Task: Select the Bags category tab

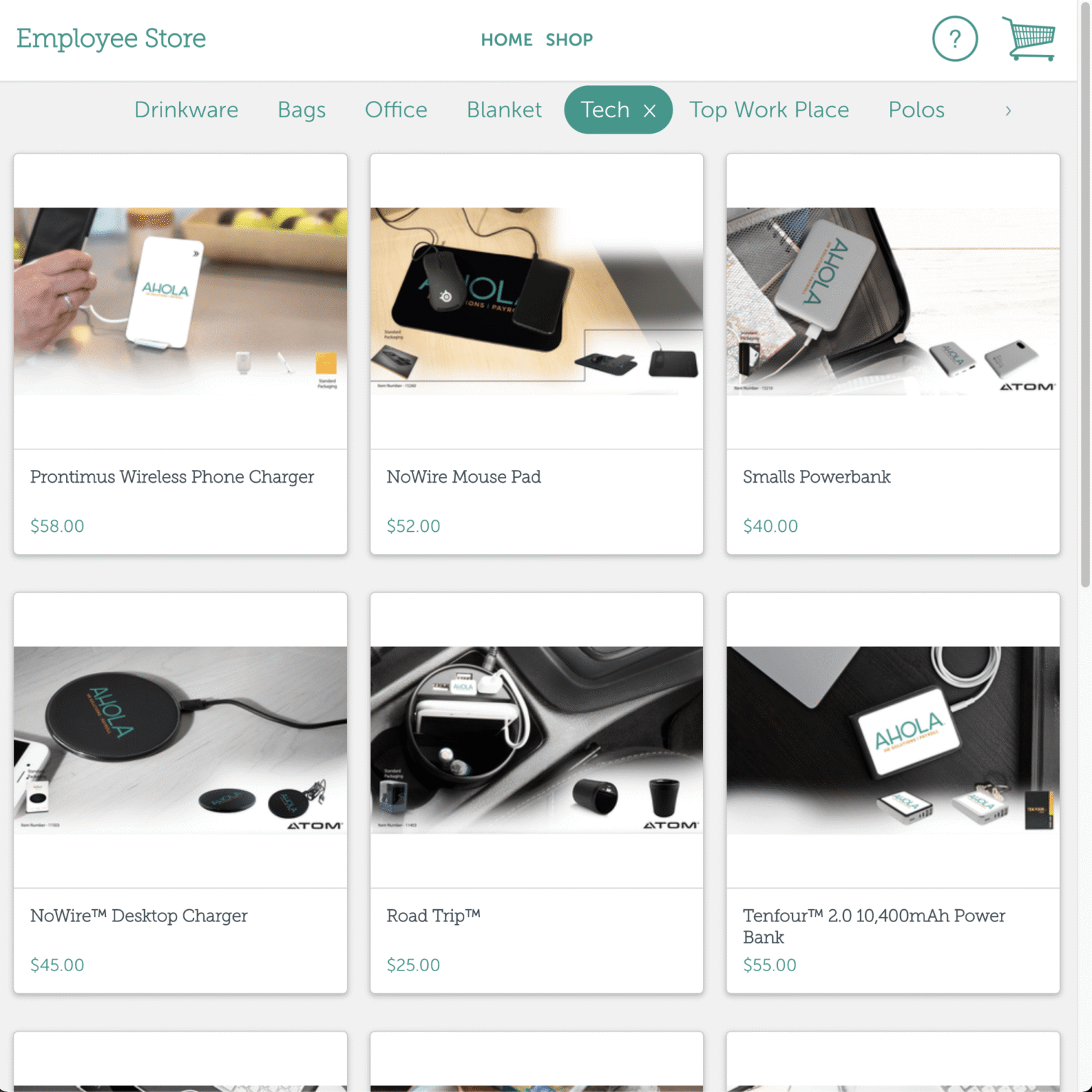Action: 301,110
